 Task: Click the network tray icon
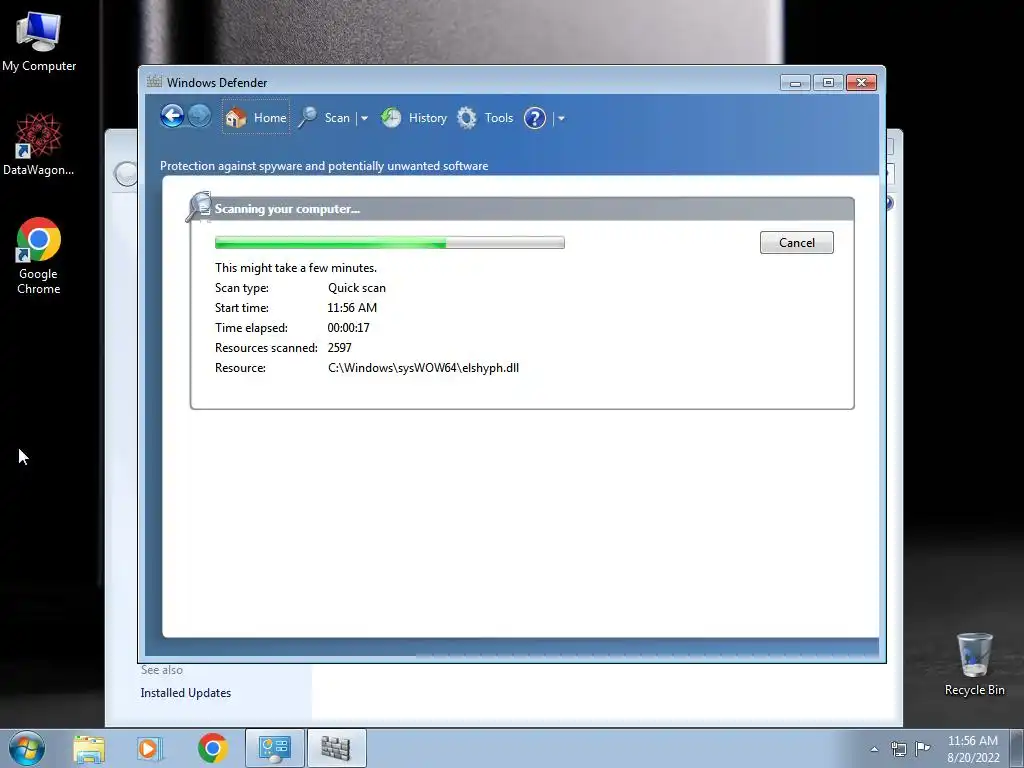pyautogui.click(x=899, y=749)
